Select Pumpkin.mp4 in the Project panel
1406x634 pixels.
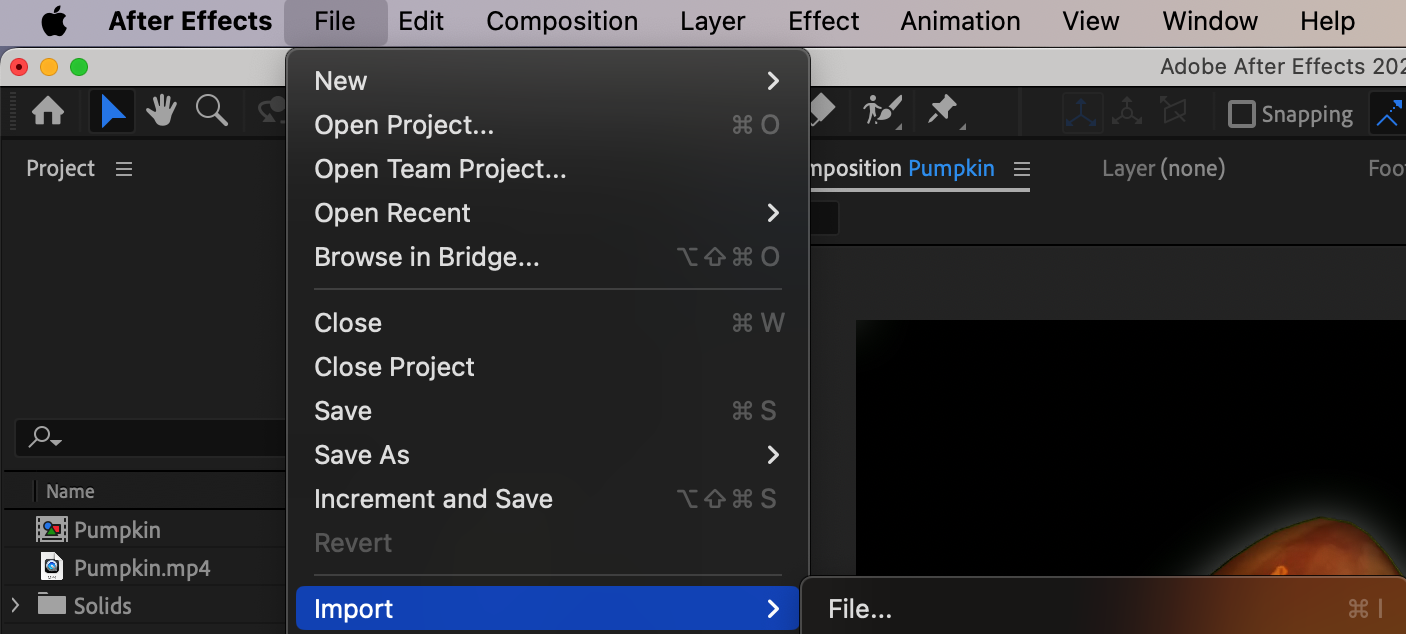click(x=141, y=568)
